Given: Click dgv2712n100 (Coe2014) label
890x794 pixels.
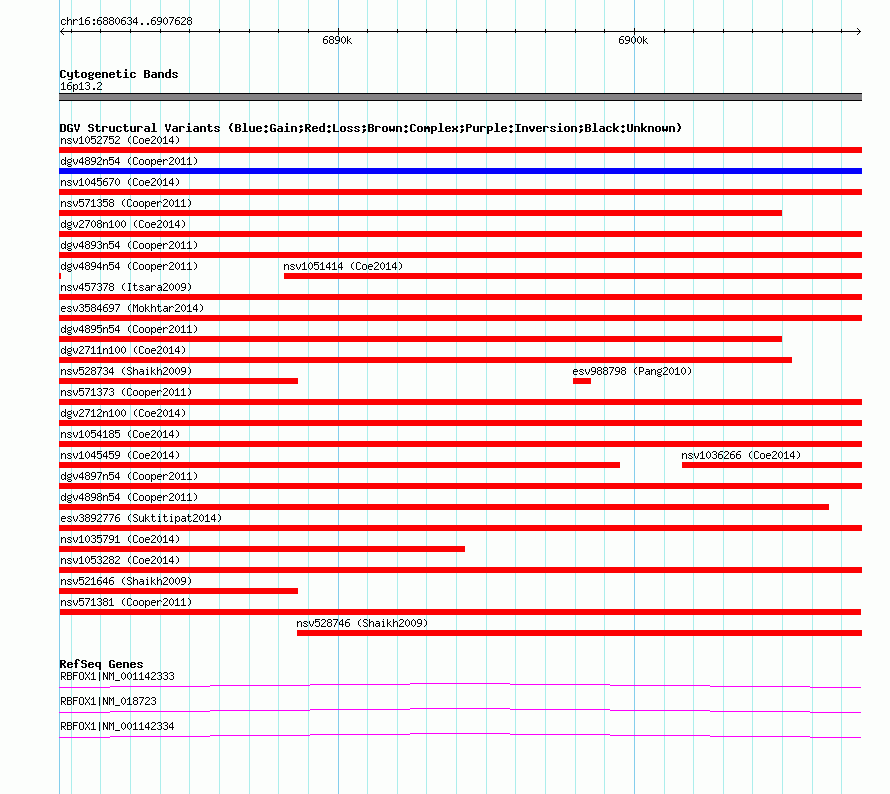Looking at the screenshot, I should [123, 413].
